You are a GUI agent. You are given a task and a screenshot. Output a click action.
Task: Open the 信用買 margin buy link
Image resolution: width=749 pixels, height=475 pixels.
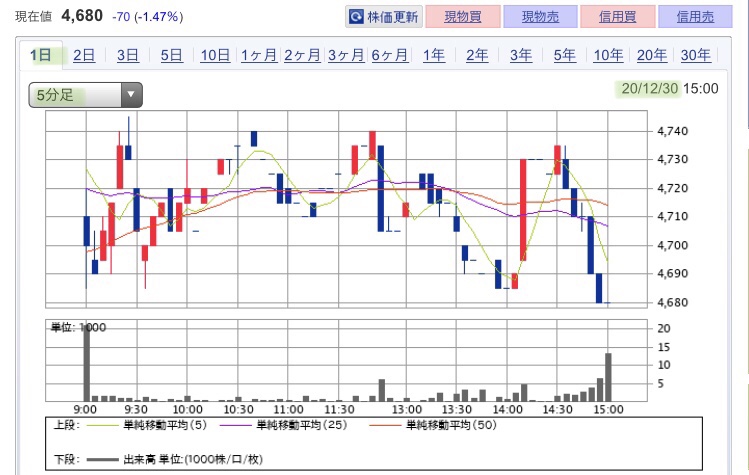pos(618,17)
